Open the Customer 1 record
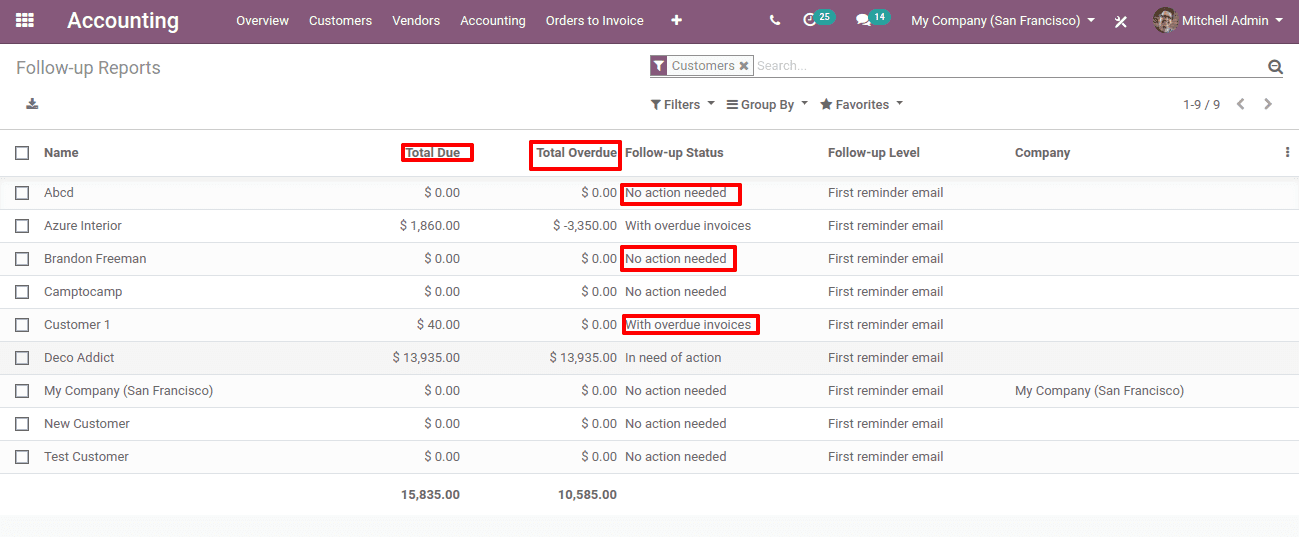 [x=77, y=325]
